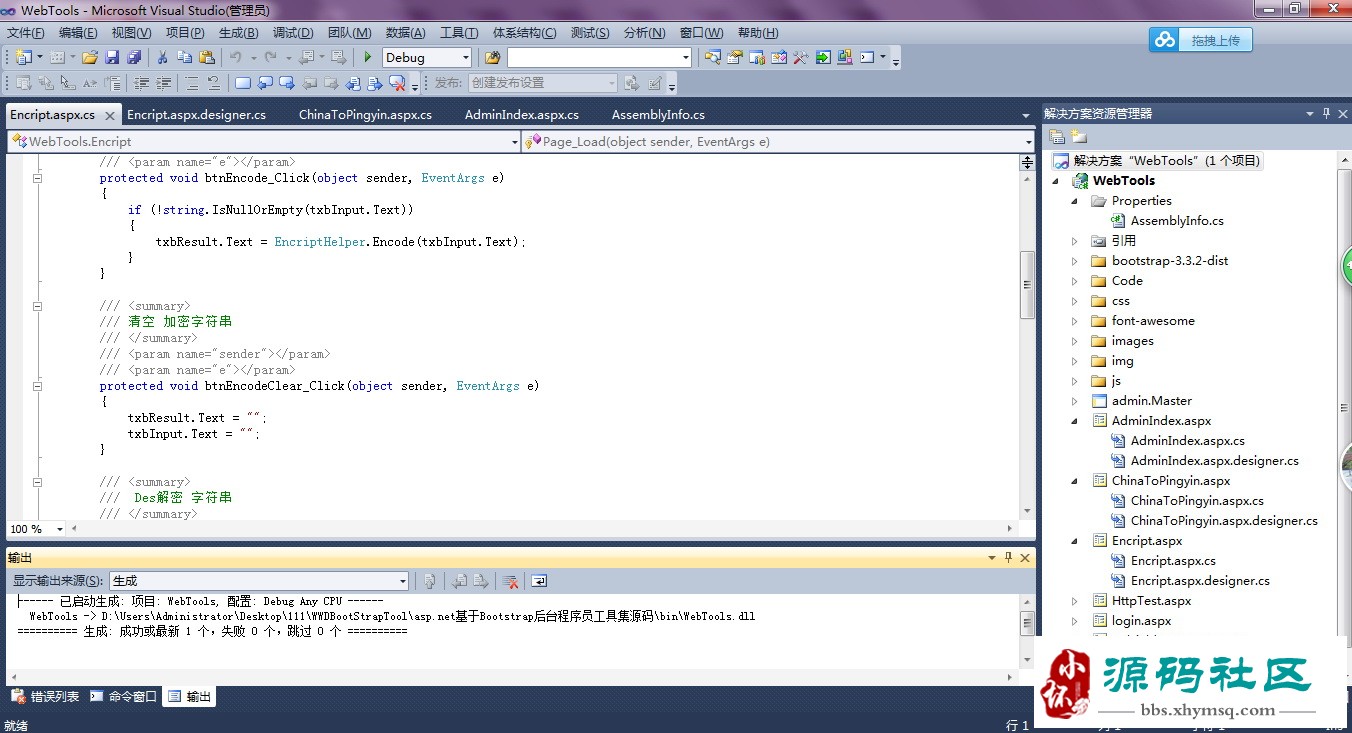Select the HttpTest.aspx file

[1151, 601]
